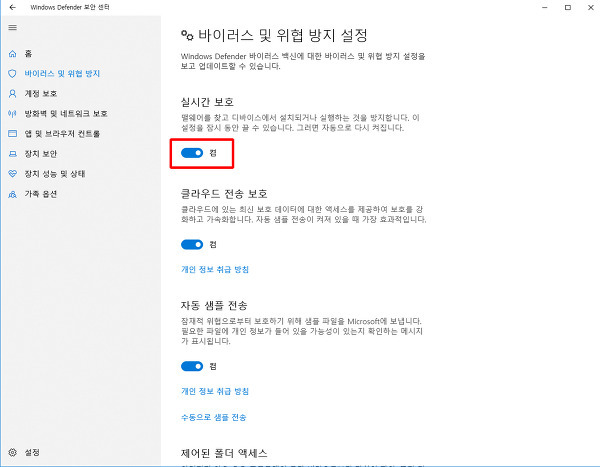Click the 바이러스 및 위협 방지 설정 page title
600x467 pixels.
283,35
